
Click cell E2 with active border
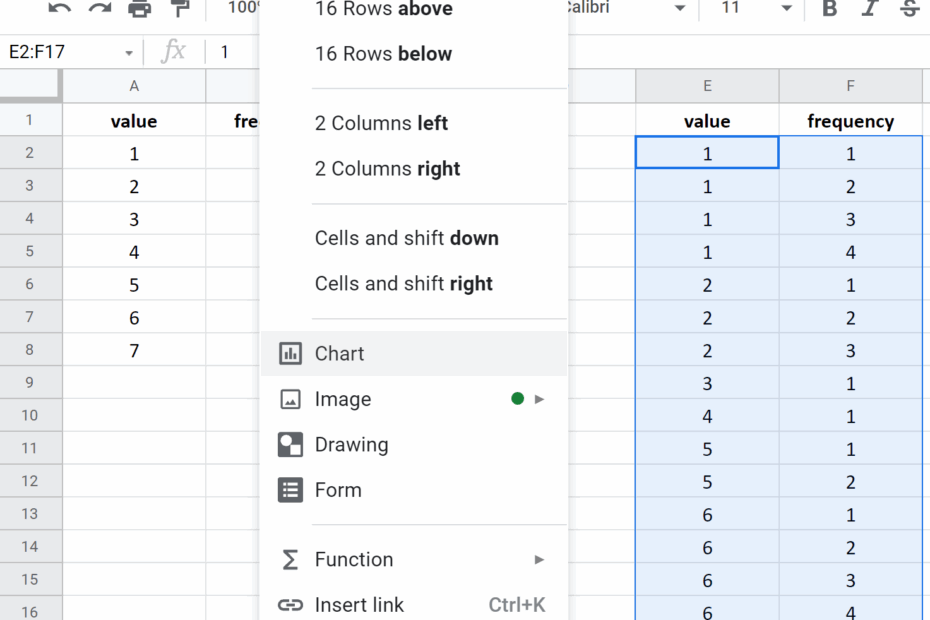pyautogui.click(x=707, y=153)
